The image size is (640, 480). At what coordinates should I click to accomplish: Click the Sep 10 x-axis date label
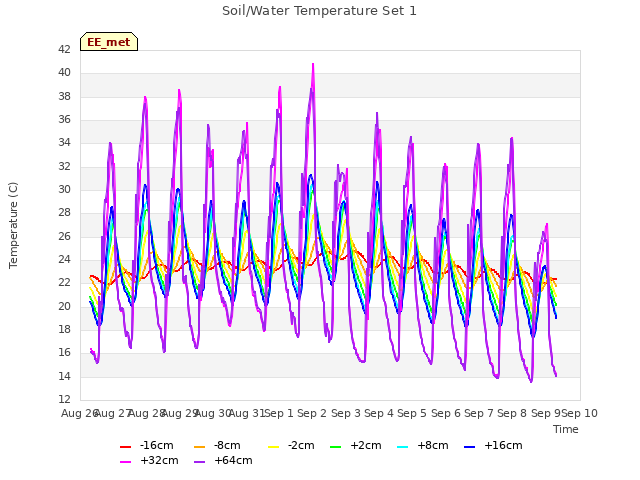580,413
